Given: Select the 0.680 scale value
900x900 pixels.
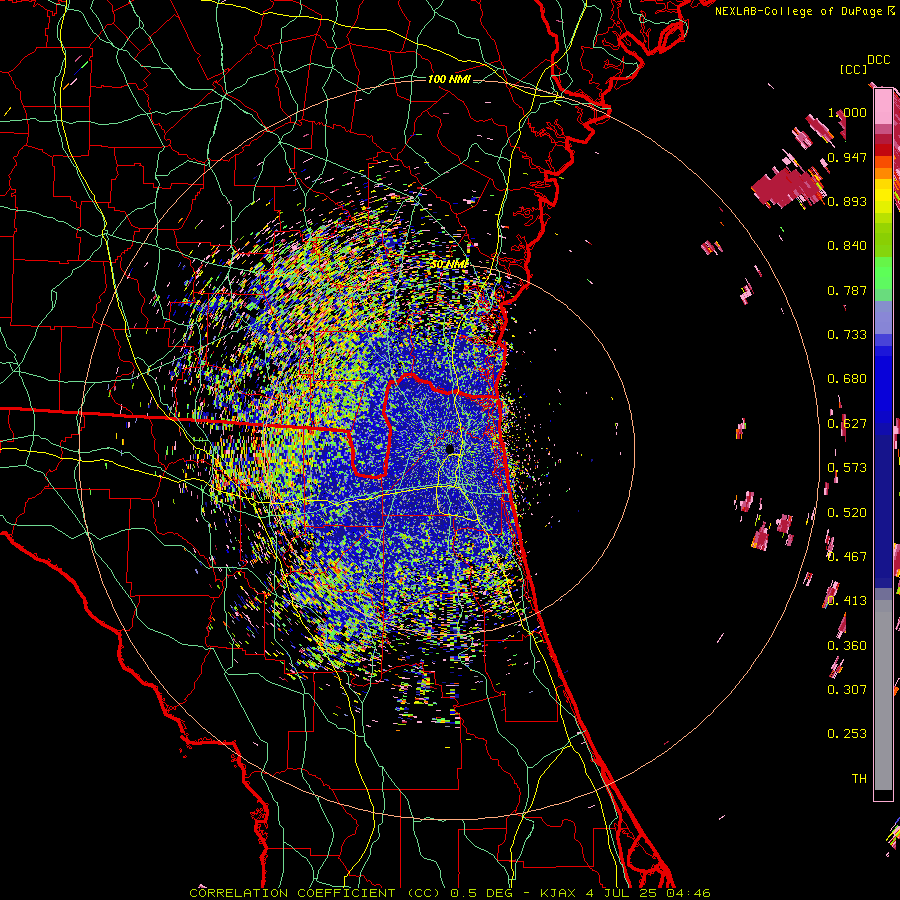Looking at the screenshot, I should click(847, 379).
